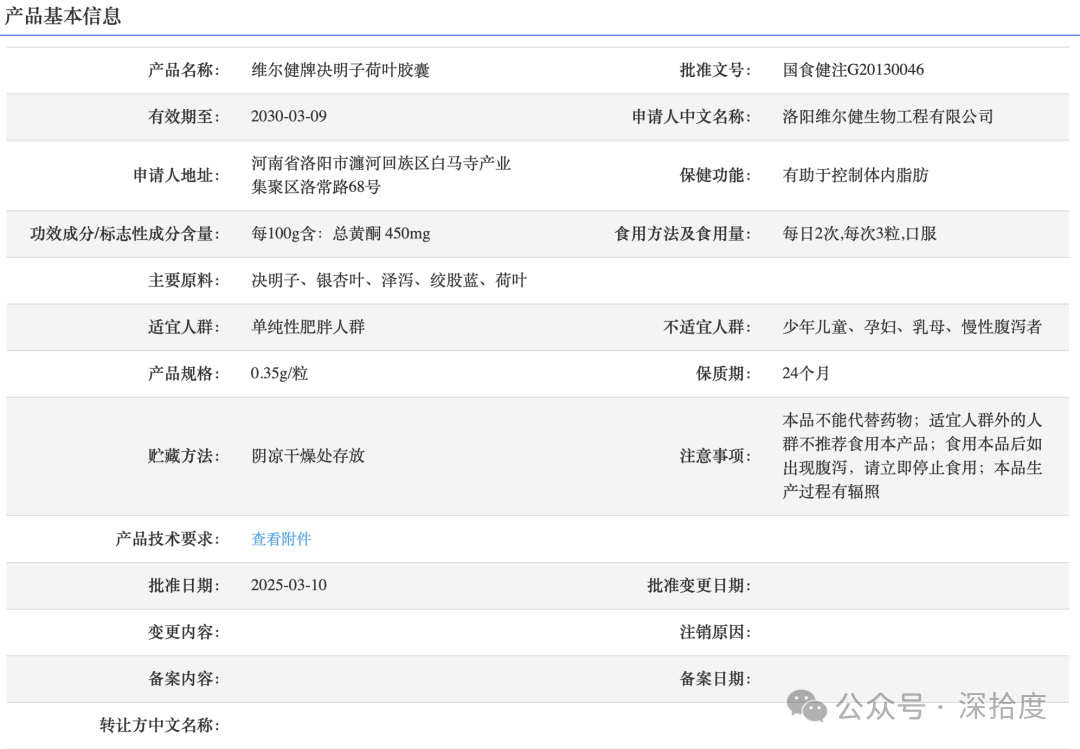The height and width of the screenshot is (749, 1080).
Task: Select the label 产品规格:
Action: [184, 373]
